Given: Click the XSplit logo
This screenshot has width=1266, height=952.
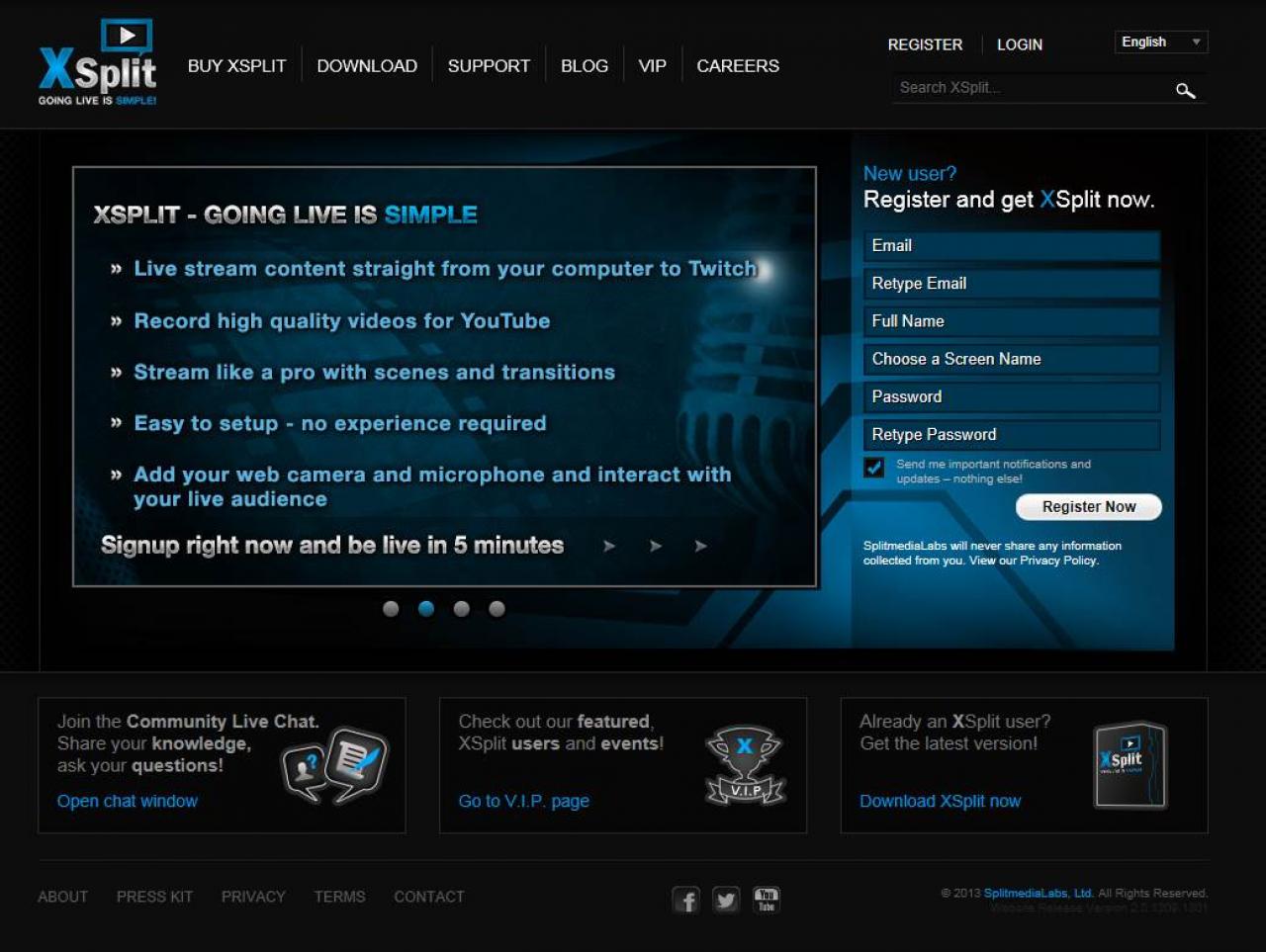Looking at the screenshot, I should point(98,62).
